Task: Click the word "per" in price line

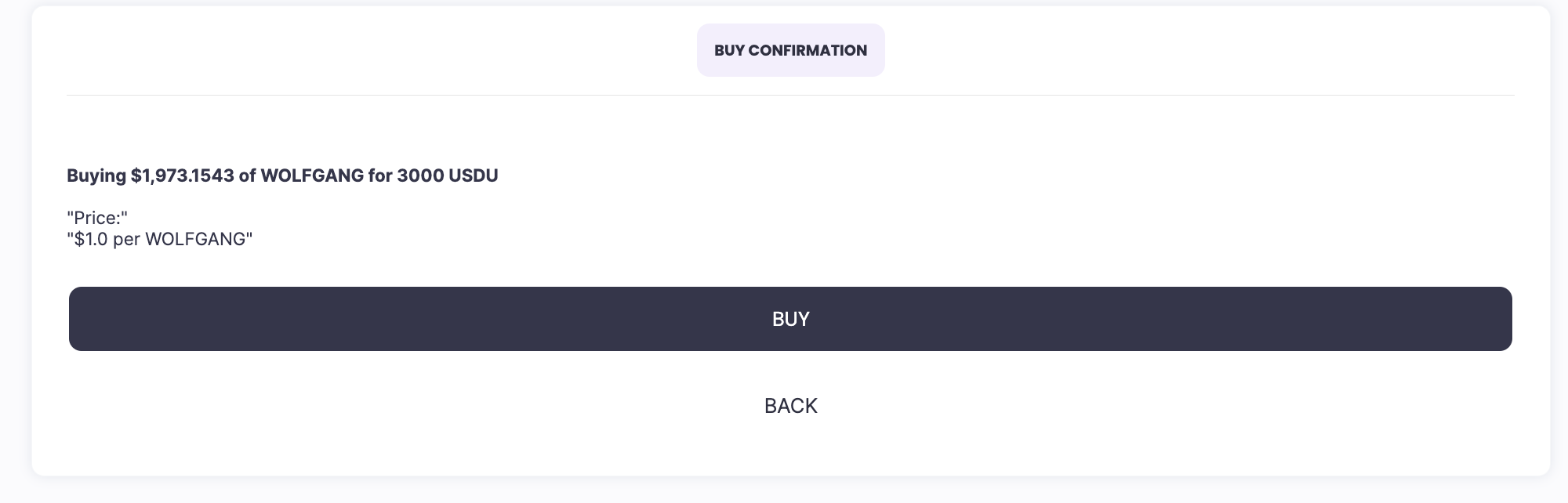Action: pyautogui.click(x=127, y=239)
